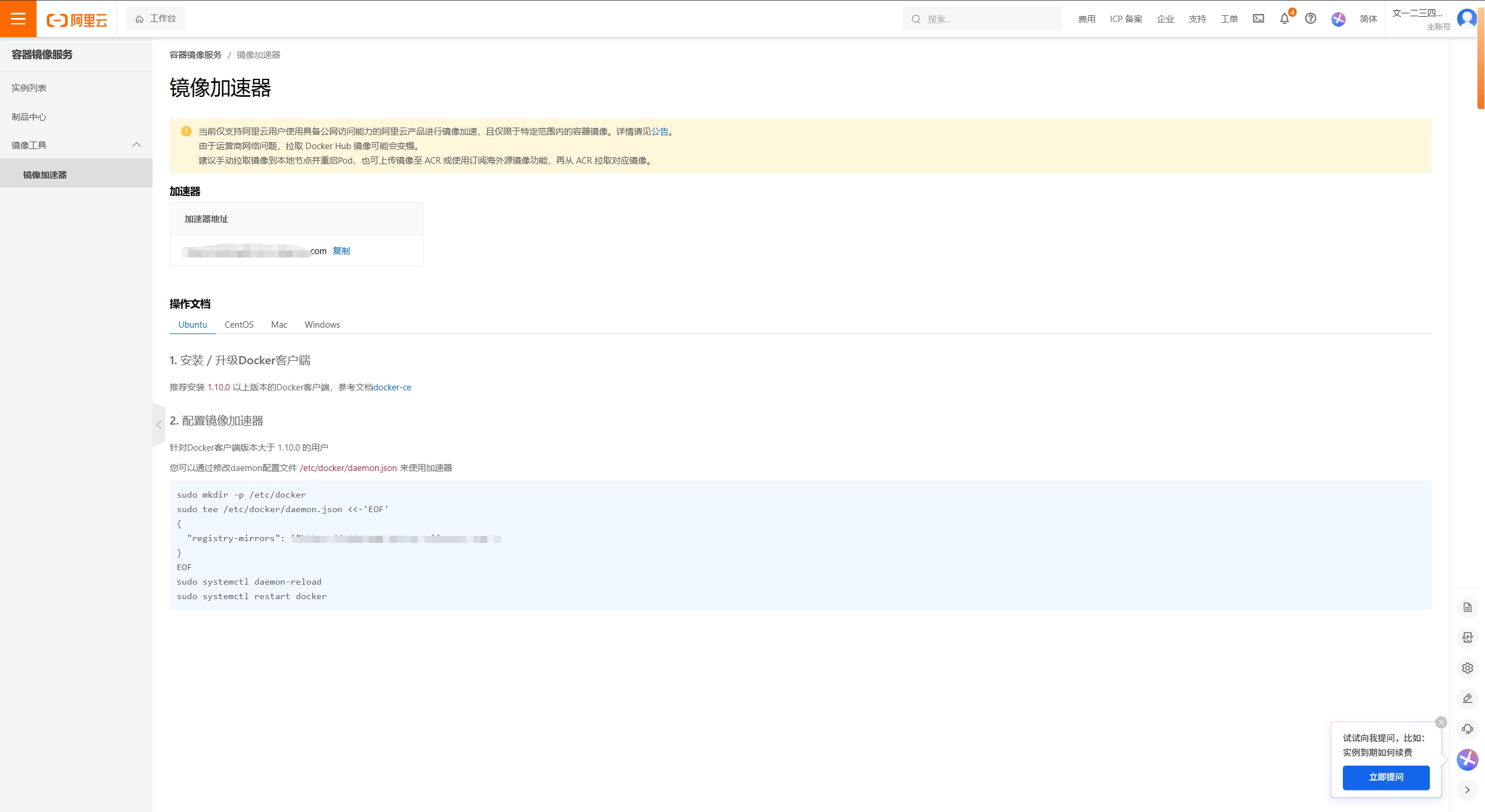Close the assistant prompt popup
The width and height of the screenshot is (1485, 812).
(x=1441, y=722)
